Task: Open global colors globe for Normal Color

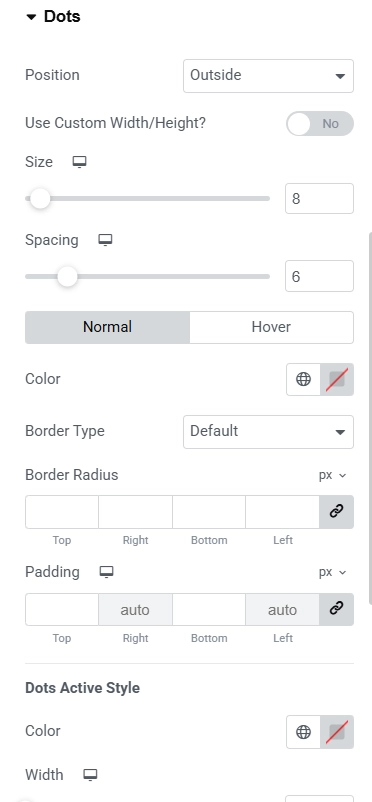Action: click(303, 379)
